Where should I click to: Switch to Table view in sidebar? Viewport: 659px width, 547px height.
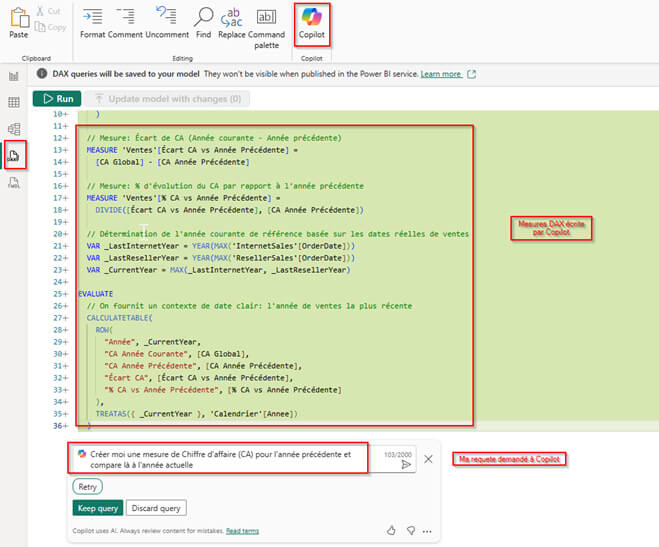(14, 102)
